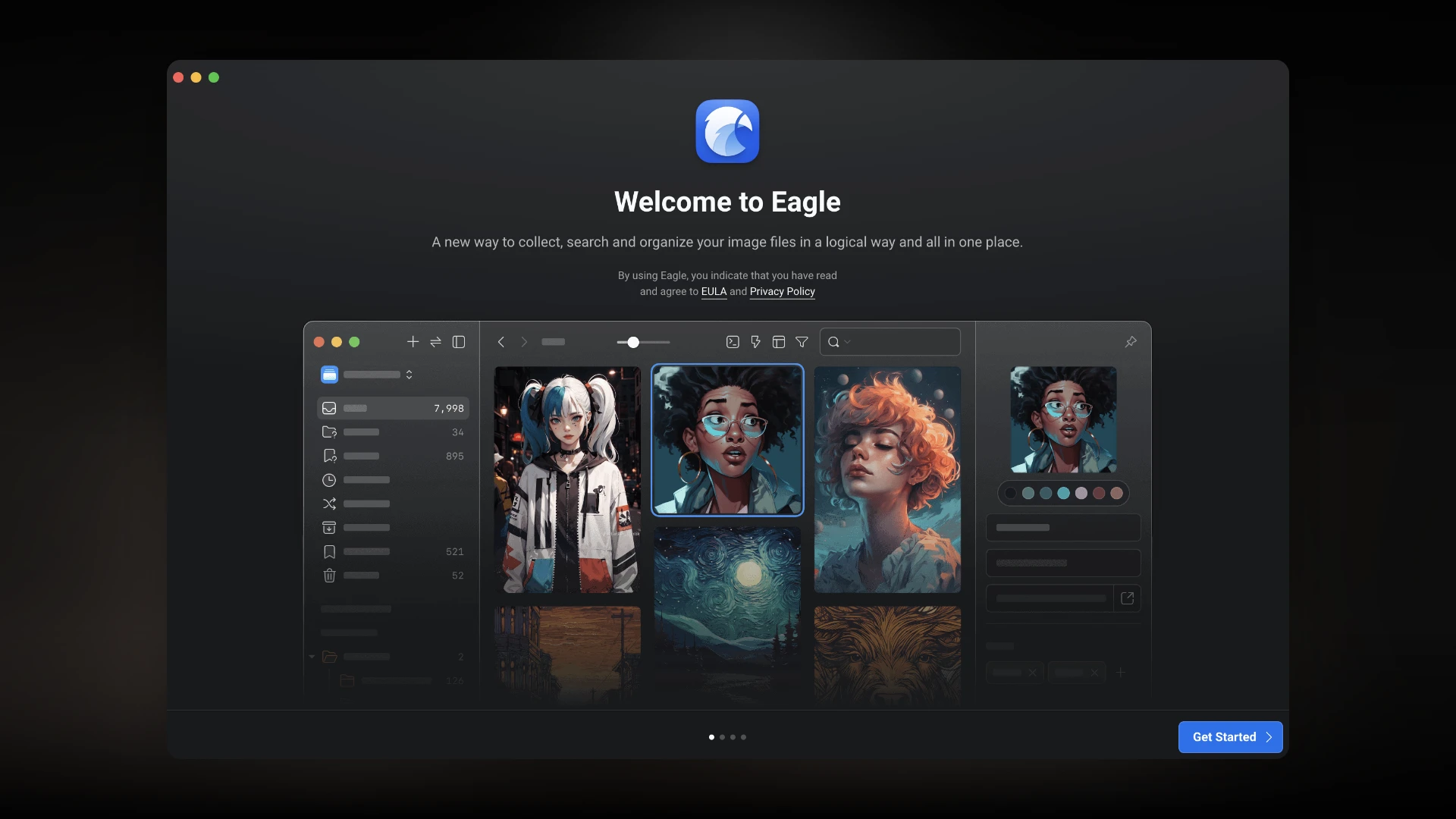Minimize the welcome window with the yellow button
The image size is (1456, 819).
click(x=196, y=77)
